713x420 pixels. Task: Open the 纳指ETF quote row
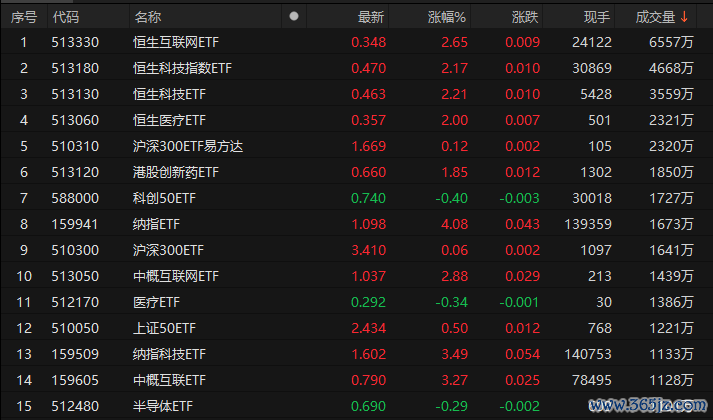tap(156, 224)
